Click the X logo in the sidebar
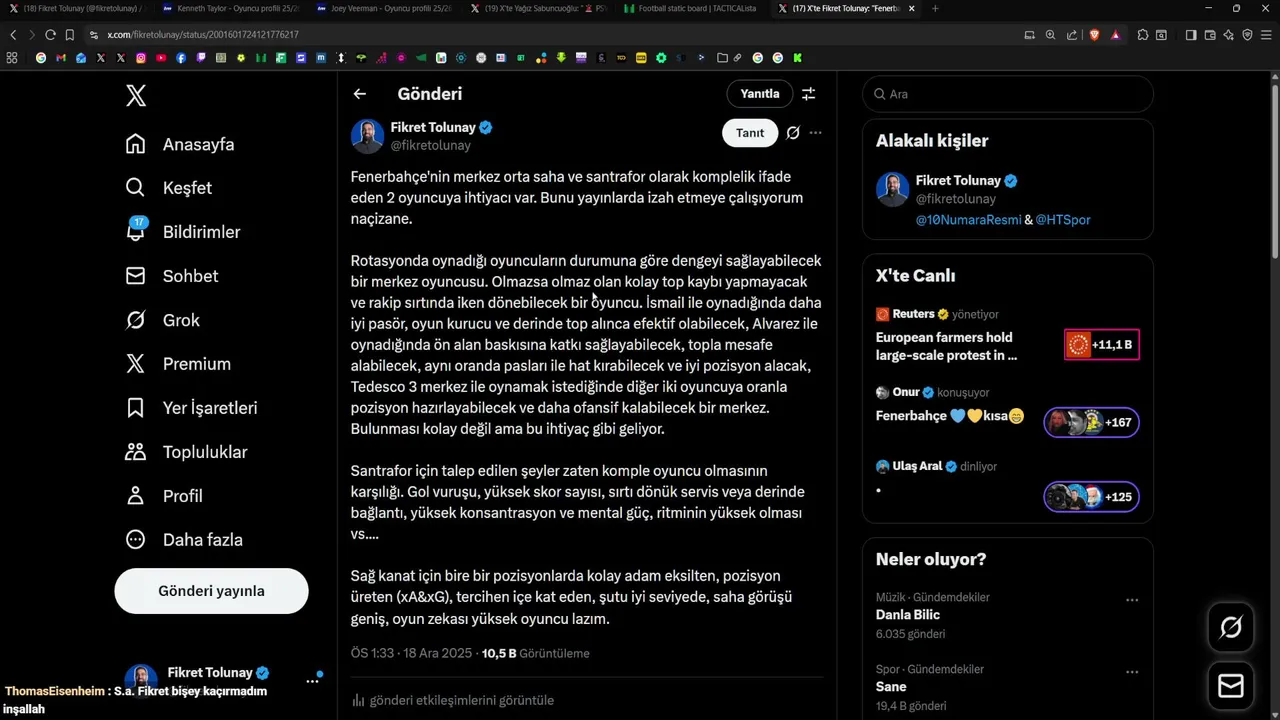 click(136, 95)
